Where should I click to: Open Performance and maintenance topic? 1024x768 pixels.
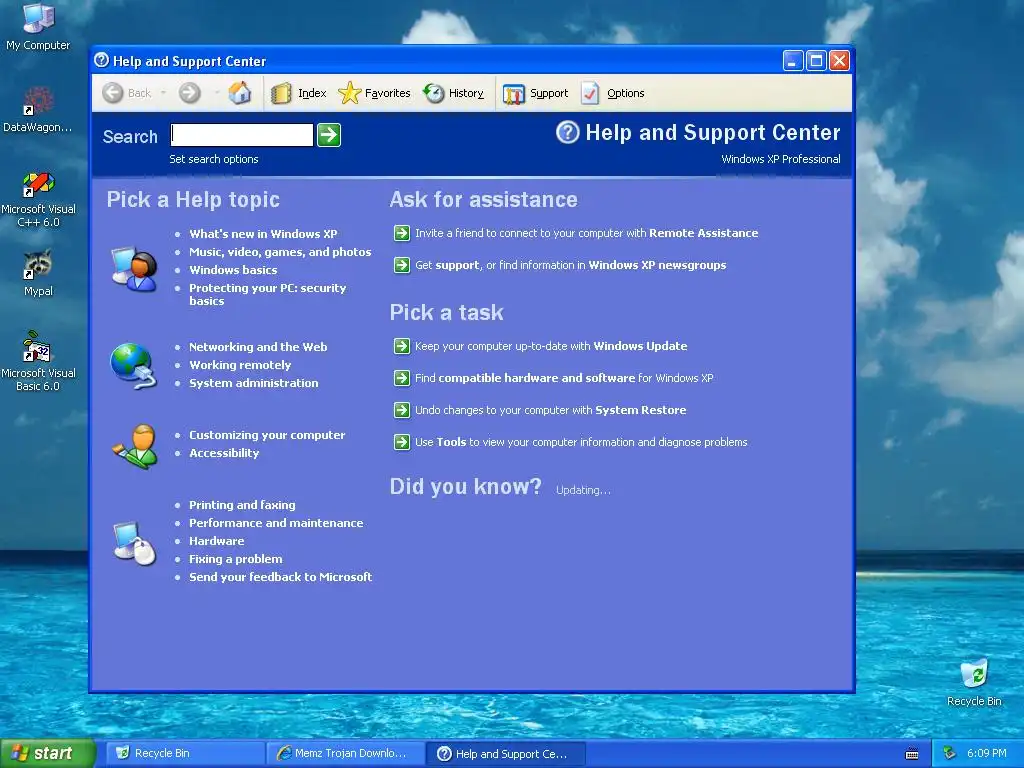(x=276, y=523)
